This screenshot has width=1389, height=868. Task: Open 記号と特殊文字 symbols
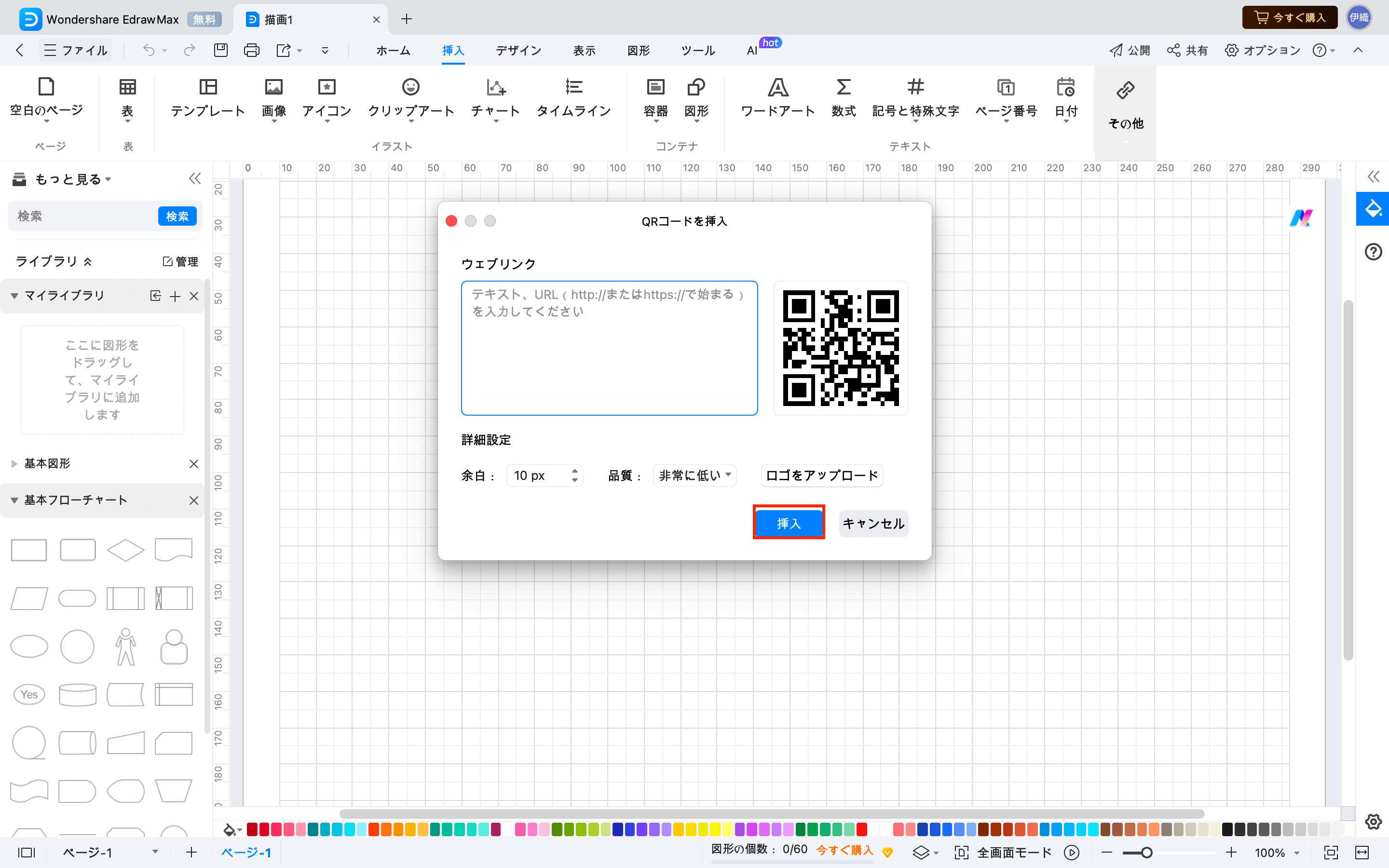915,99
